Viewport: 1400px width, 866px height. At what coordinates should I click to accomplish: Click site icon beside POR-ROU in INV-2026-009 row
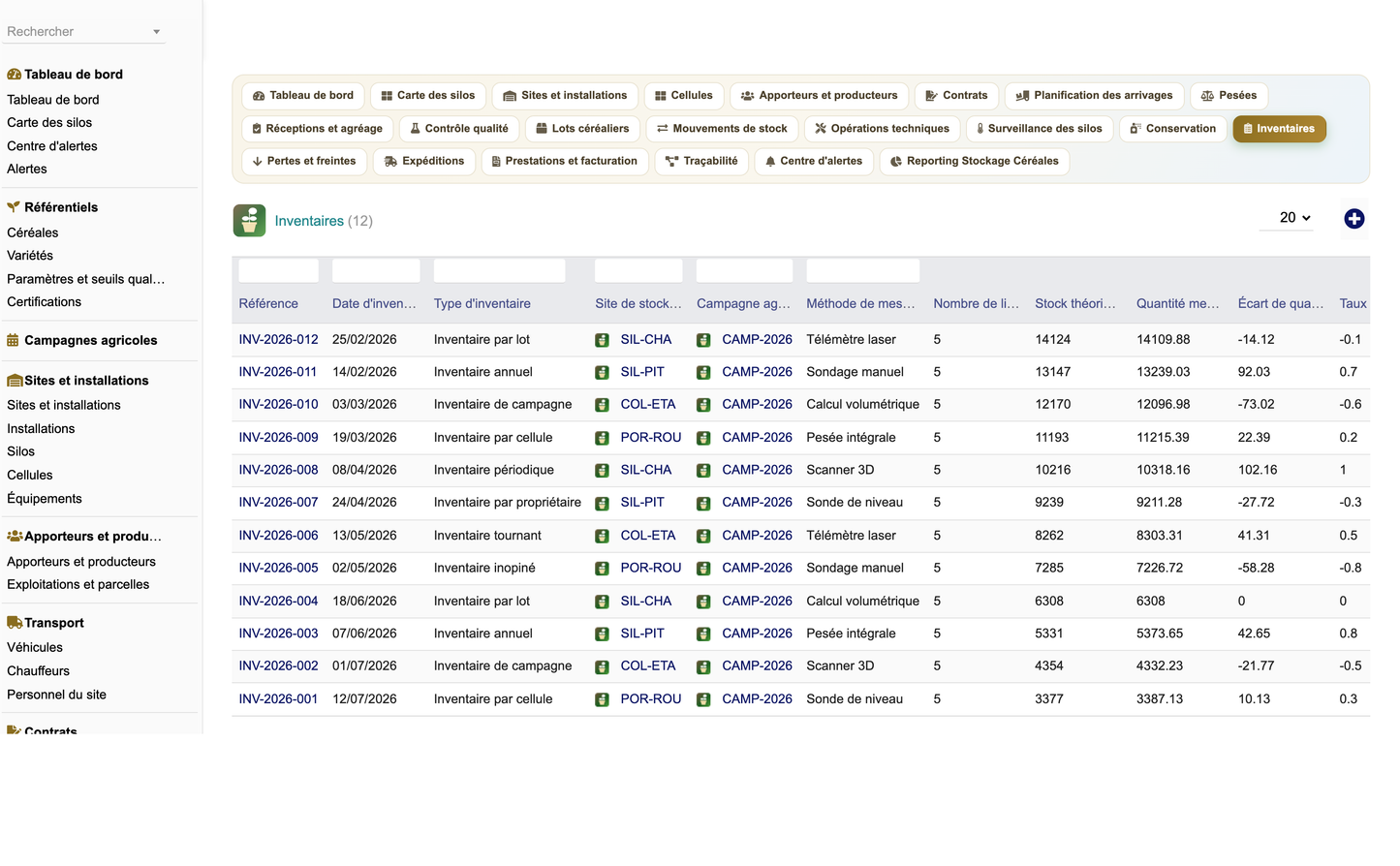tap(602, 438)
